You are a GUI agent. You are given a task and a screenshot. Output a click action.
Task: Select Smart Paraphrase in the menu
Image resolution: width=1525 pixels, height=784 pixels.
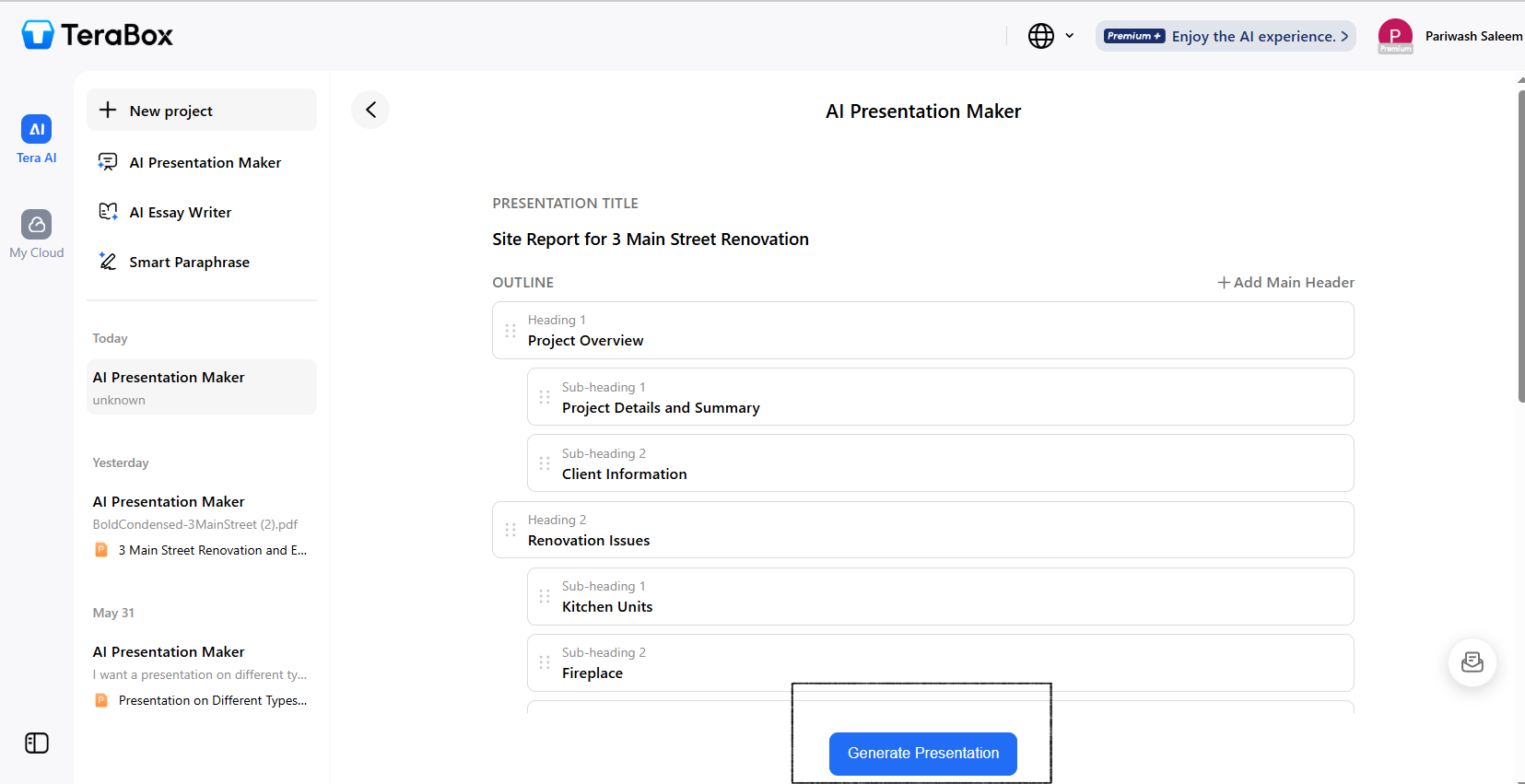pyautogui.click(x=189, y=263)
